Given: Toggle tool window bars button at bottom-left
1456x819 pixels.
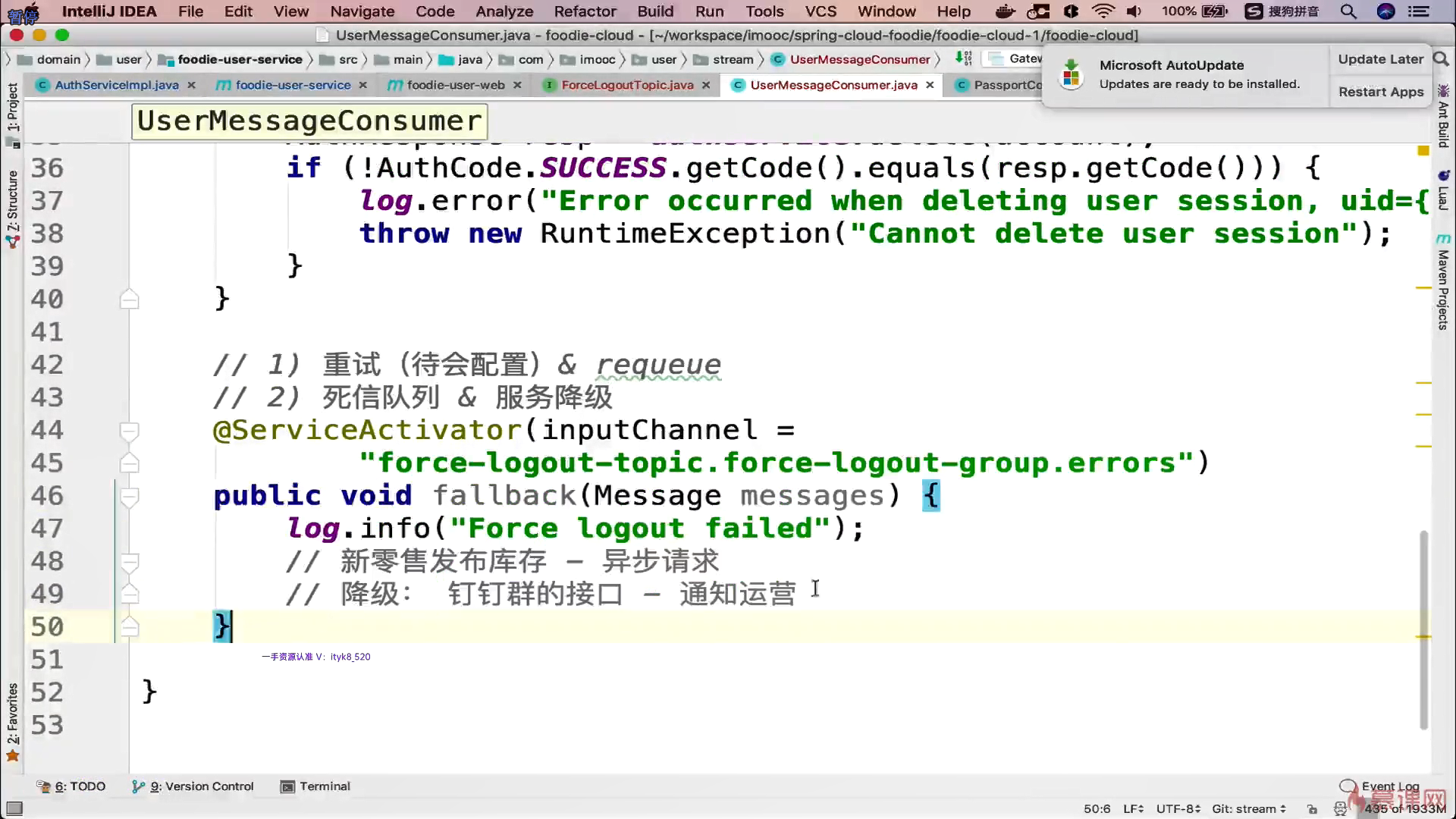Looking at the screenshot, I should (14, 808).
